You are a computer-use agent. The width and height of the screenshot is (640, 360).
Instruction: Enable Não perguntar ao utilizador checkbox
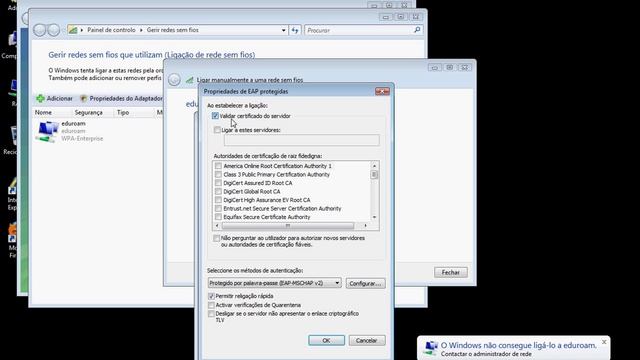216,238
